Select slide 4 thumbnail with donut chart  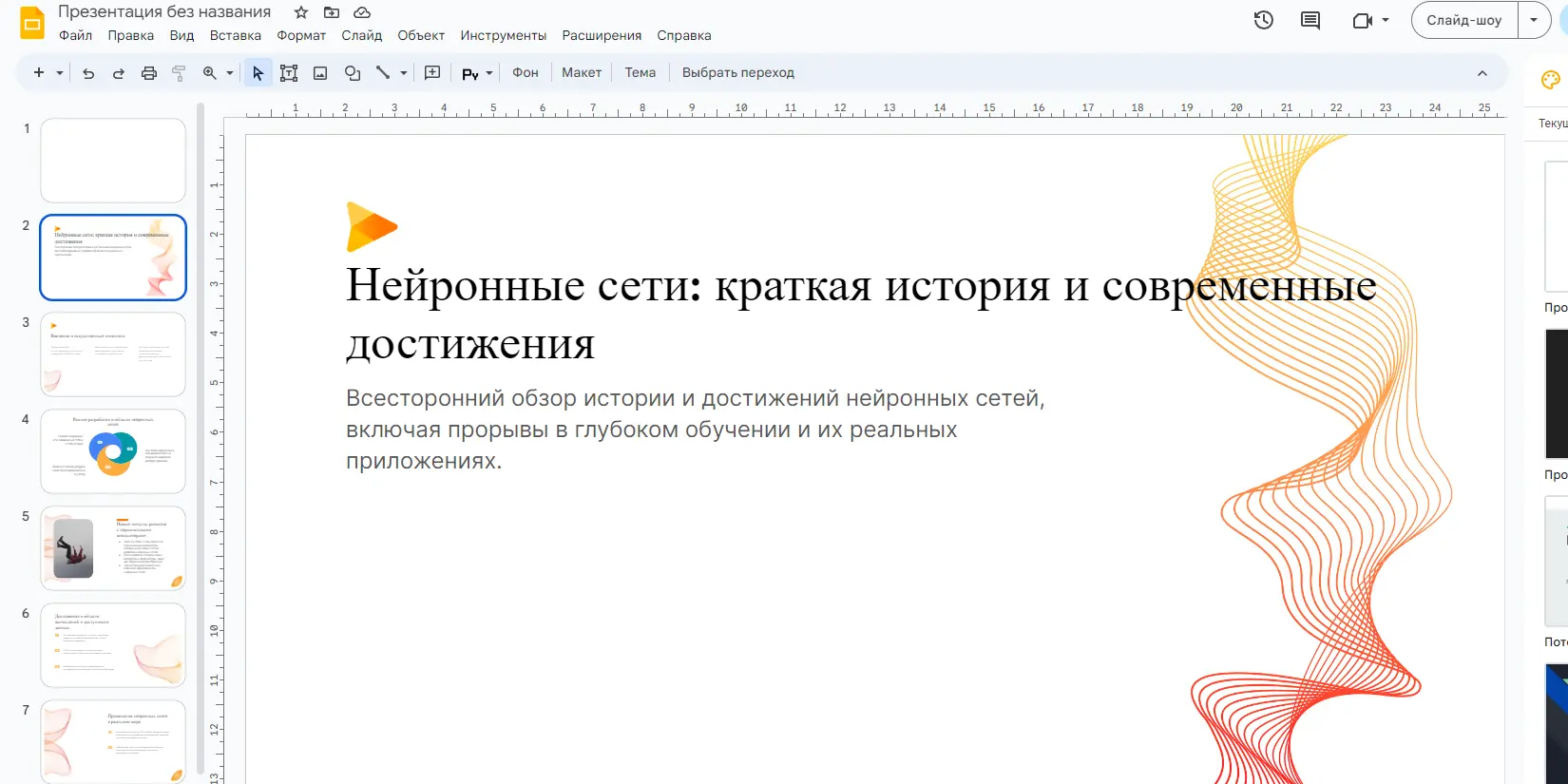click(x=113, y=451)
